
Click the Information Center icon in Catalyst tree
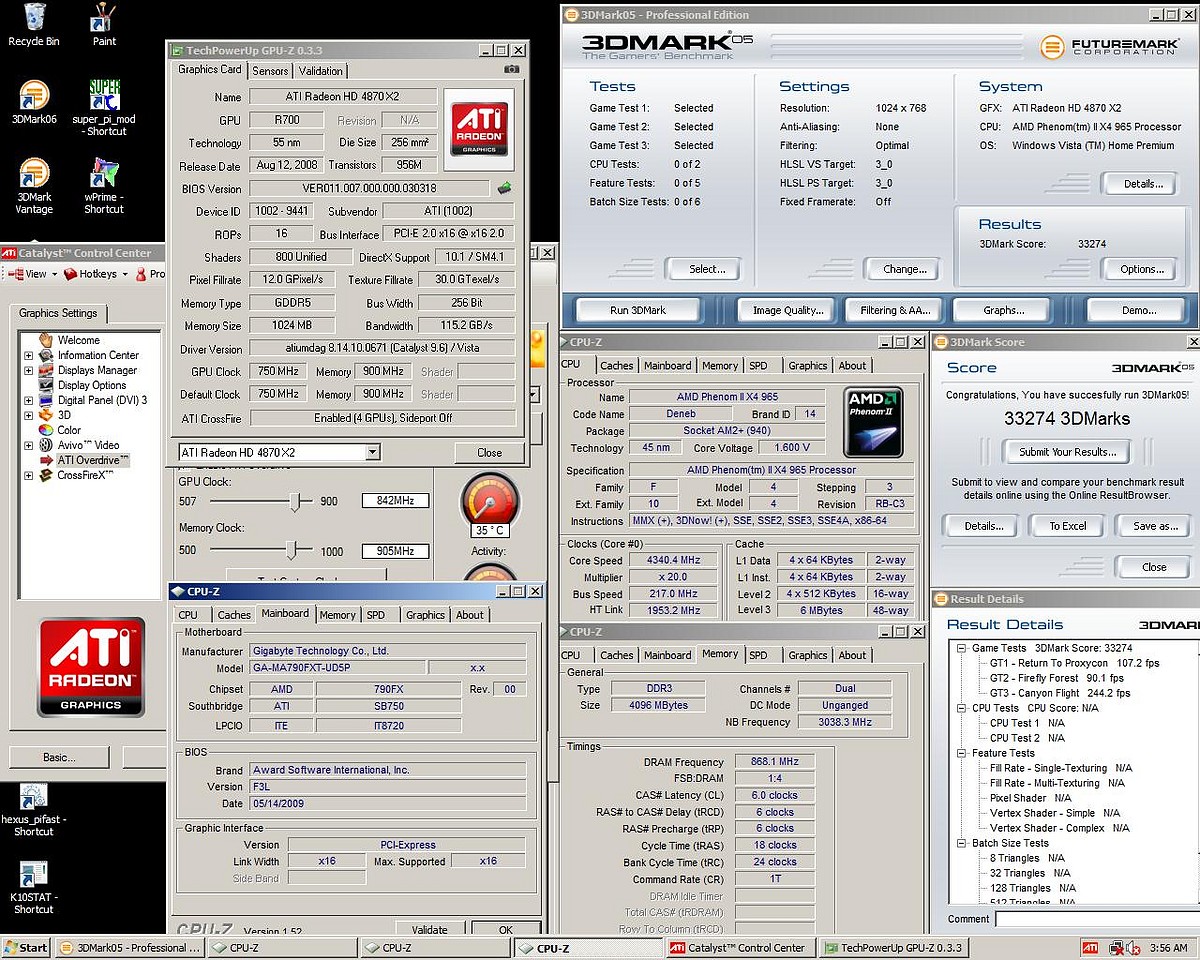click(45, 355)
